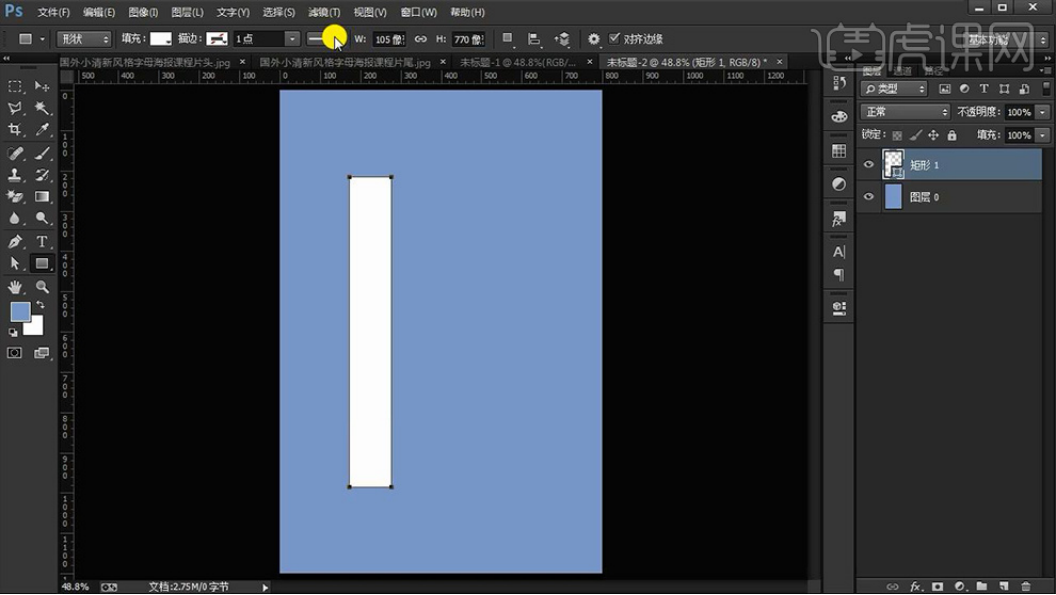Select the Crop tool
This screenshot has width=1056, height=595.
[x=15, y=129]
